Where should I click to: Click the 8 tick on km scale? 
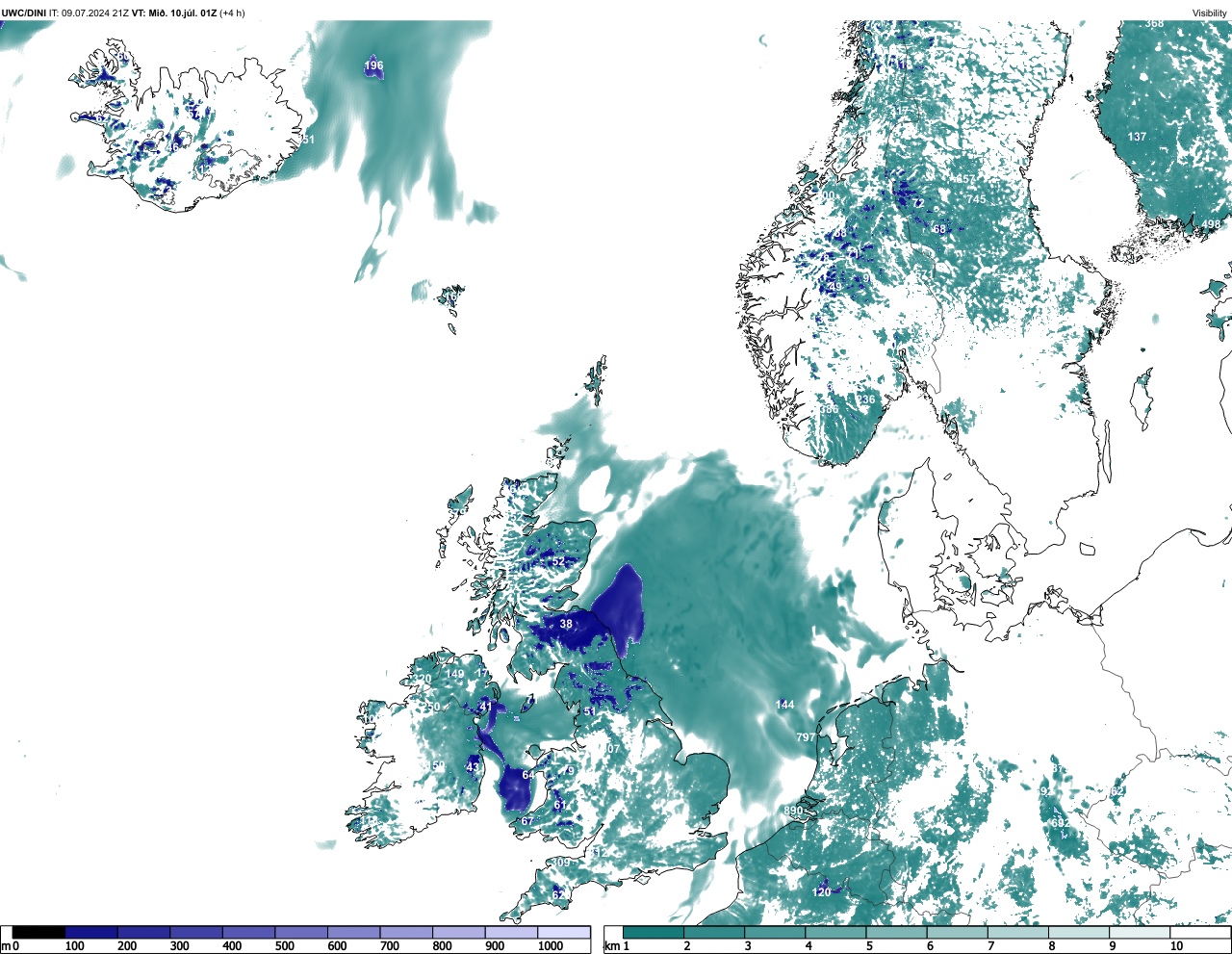click(x=1052, y=946)
